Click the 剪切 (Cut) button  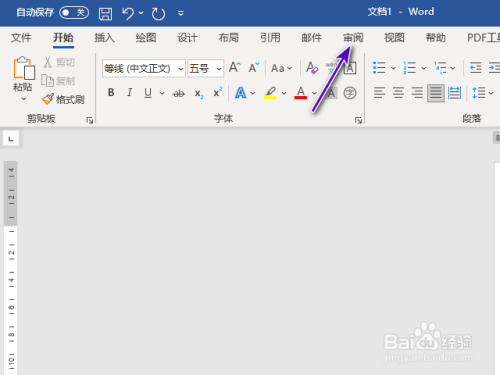tap(59, 62)
